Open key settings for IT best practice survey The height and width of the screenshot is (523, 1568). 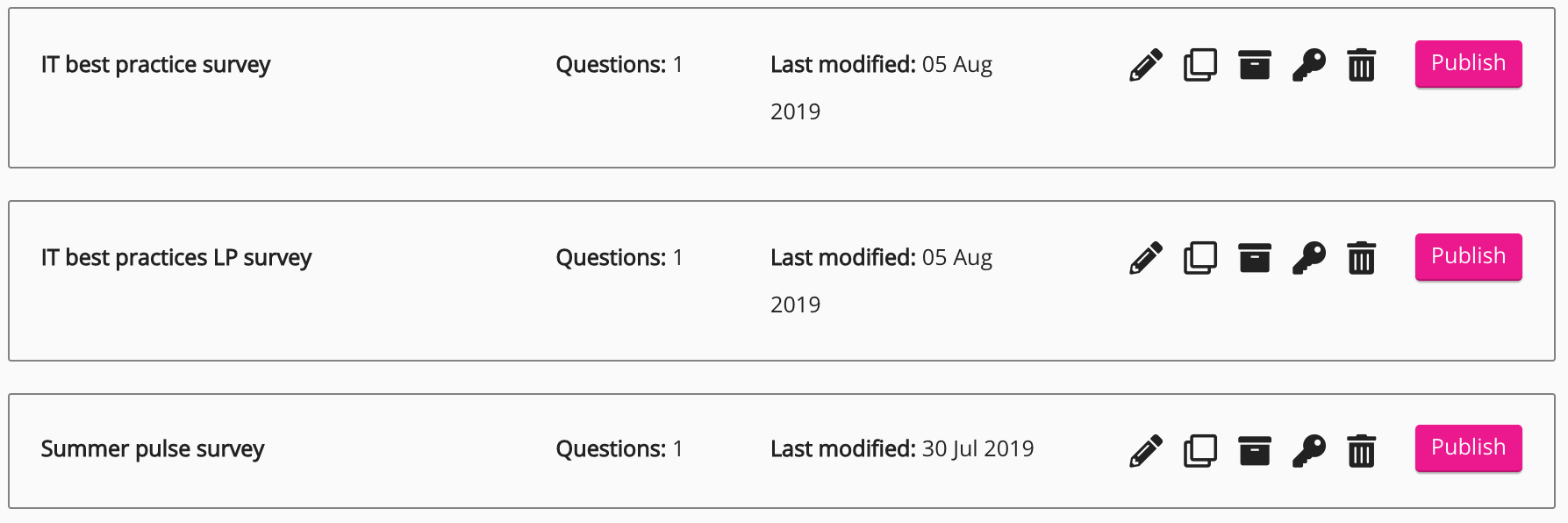click(x=1308, y=65)
